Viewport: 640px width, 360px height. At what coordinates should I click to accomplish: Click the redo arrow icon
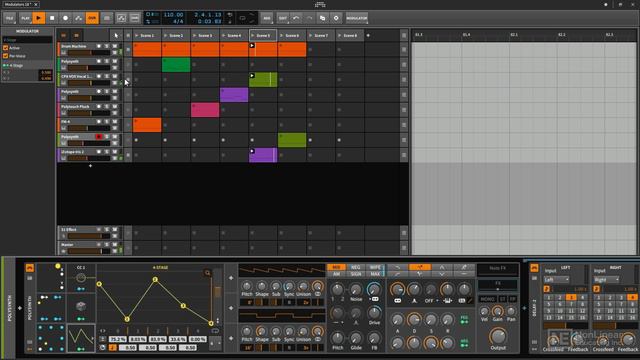pyautogui.click(x=309, y=18)
